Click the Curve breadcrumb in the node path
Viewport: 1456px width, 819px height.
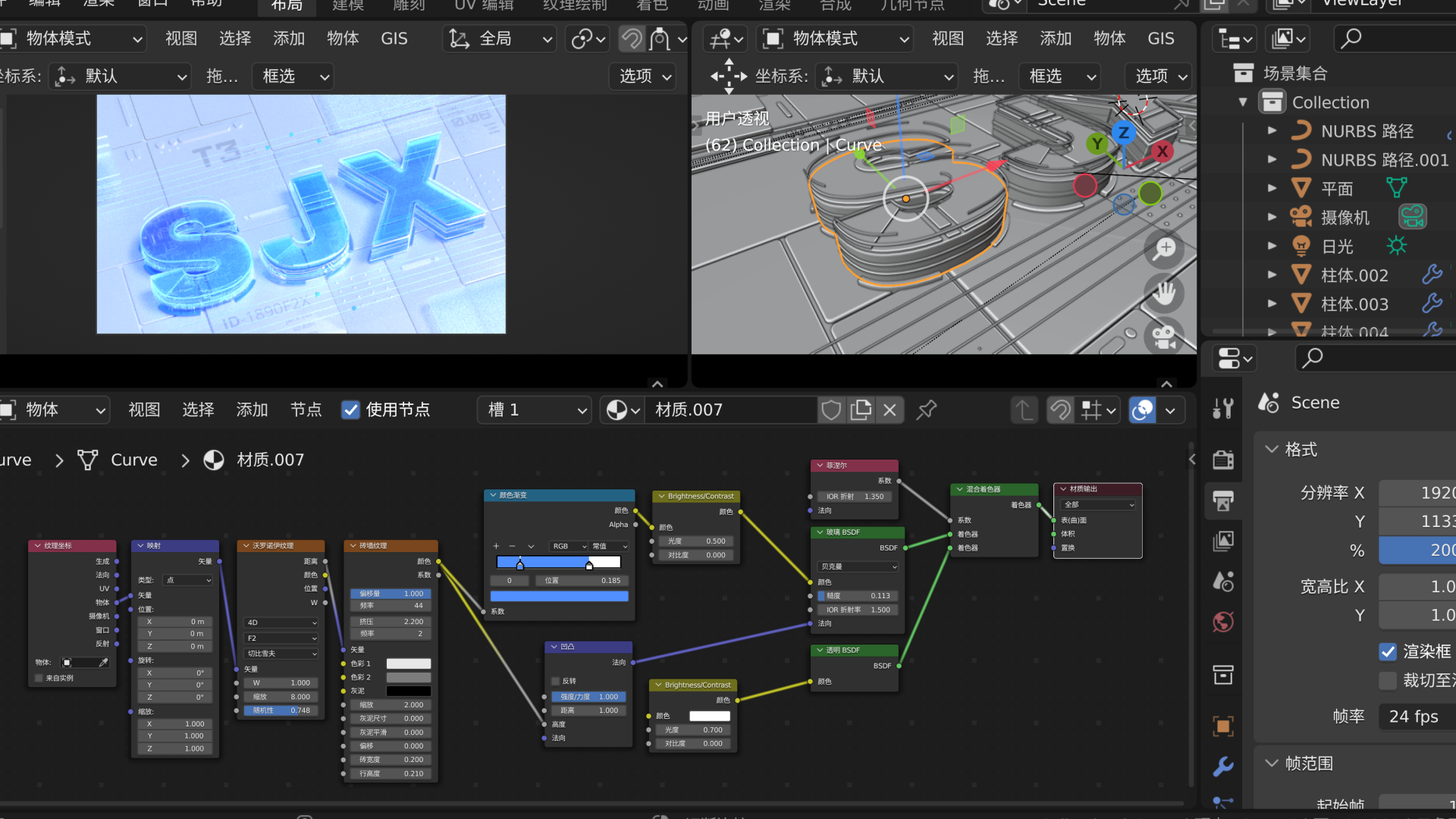134,460
